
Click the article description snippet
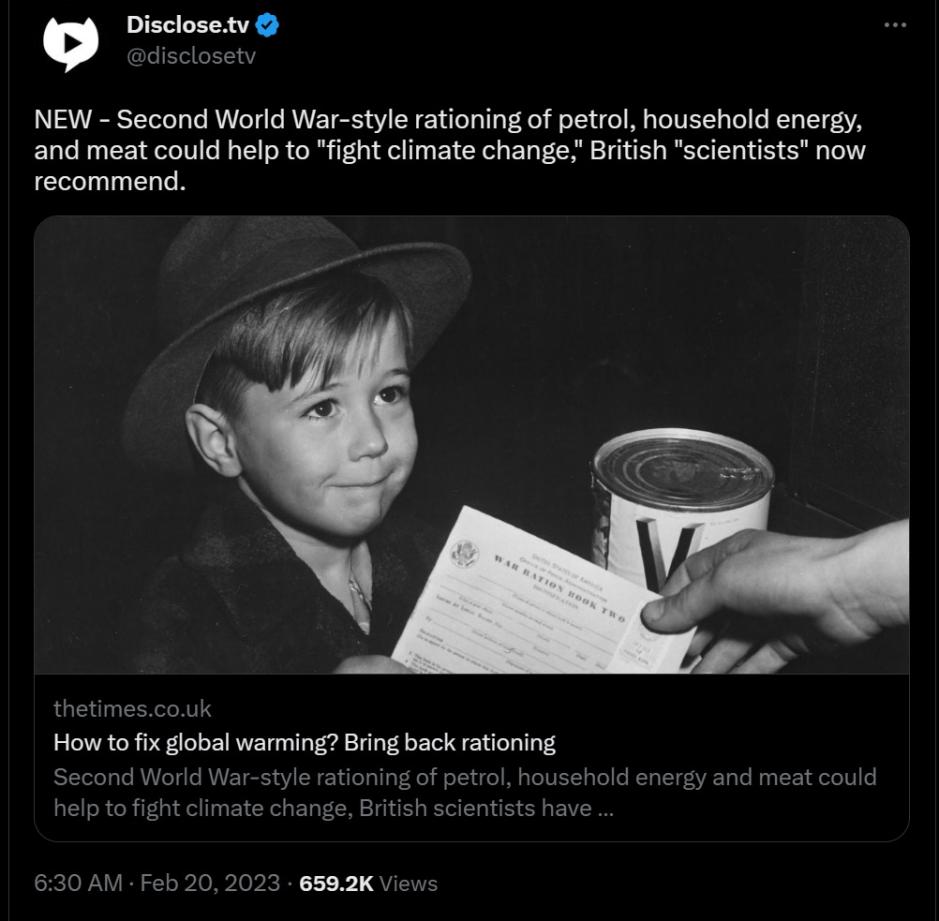464,791
